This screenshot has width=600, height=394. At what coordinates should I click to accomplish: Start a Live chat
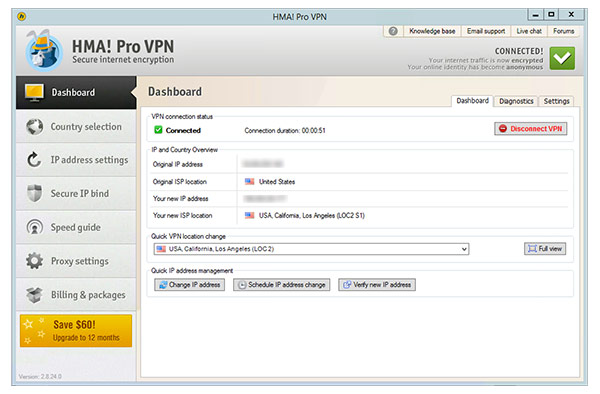click(x=529, y=31)
